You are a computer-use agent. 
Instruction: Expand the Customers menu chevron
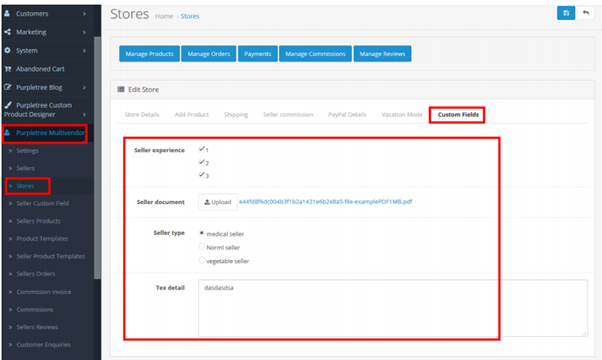[84, 14]
